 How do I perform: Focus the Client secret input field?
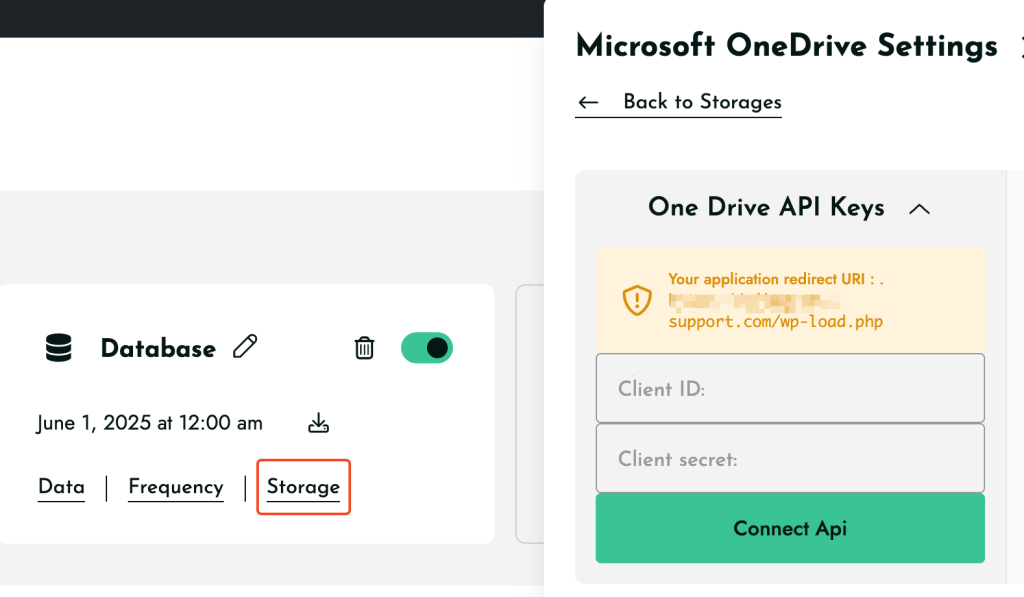pyautogui.click(x=790, y=458)
